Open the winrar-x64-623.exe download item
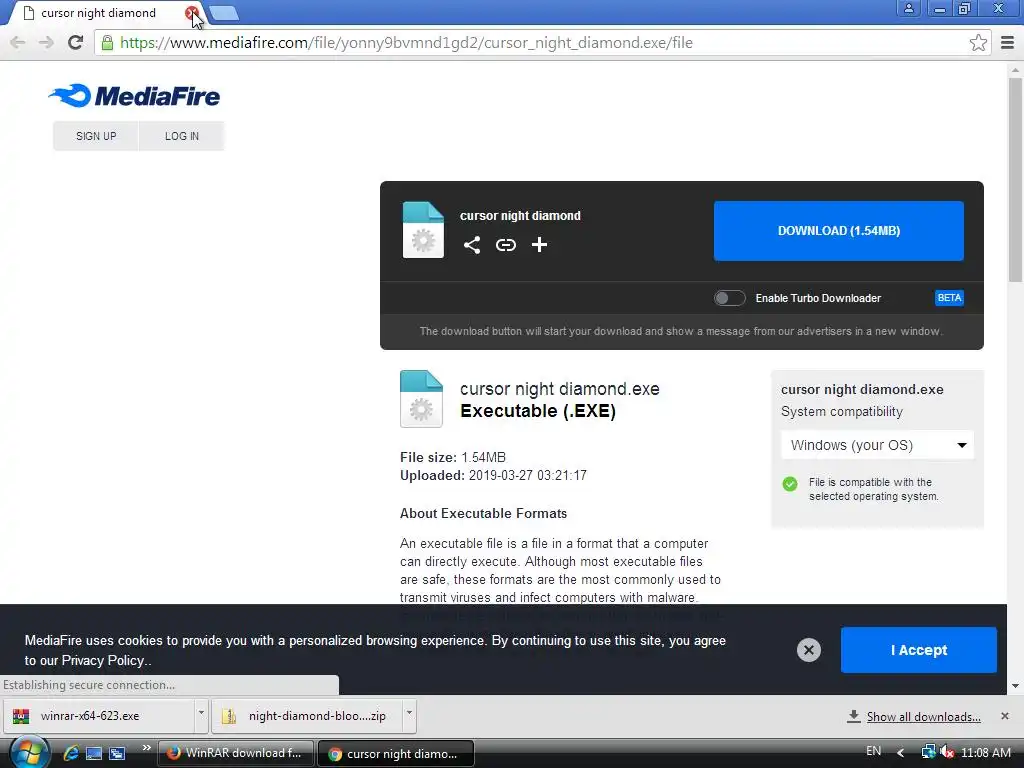Screen dimensions: 1024x768 (99, 716)
